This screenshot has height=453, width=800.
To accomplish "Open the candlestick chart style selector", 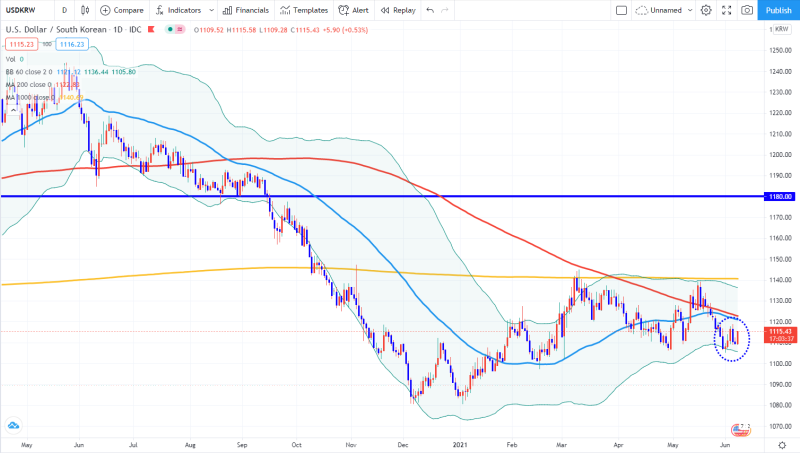I will [x=85, y=10].
